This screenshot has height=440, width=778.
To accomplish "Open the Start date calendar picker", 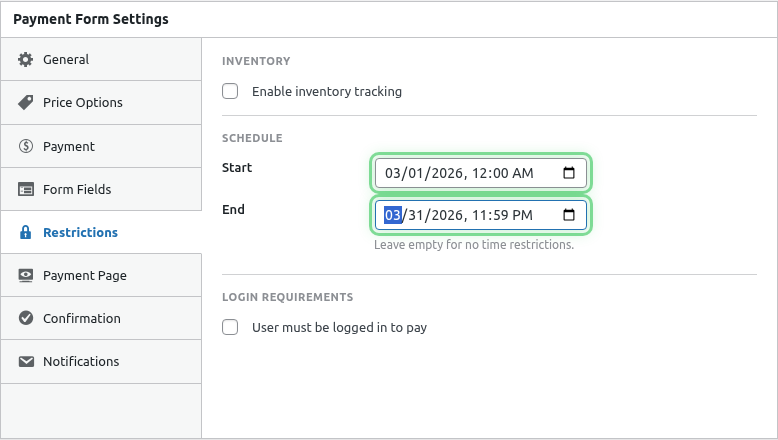I will (x=568, y=173).
